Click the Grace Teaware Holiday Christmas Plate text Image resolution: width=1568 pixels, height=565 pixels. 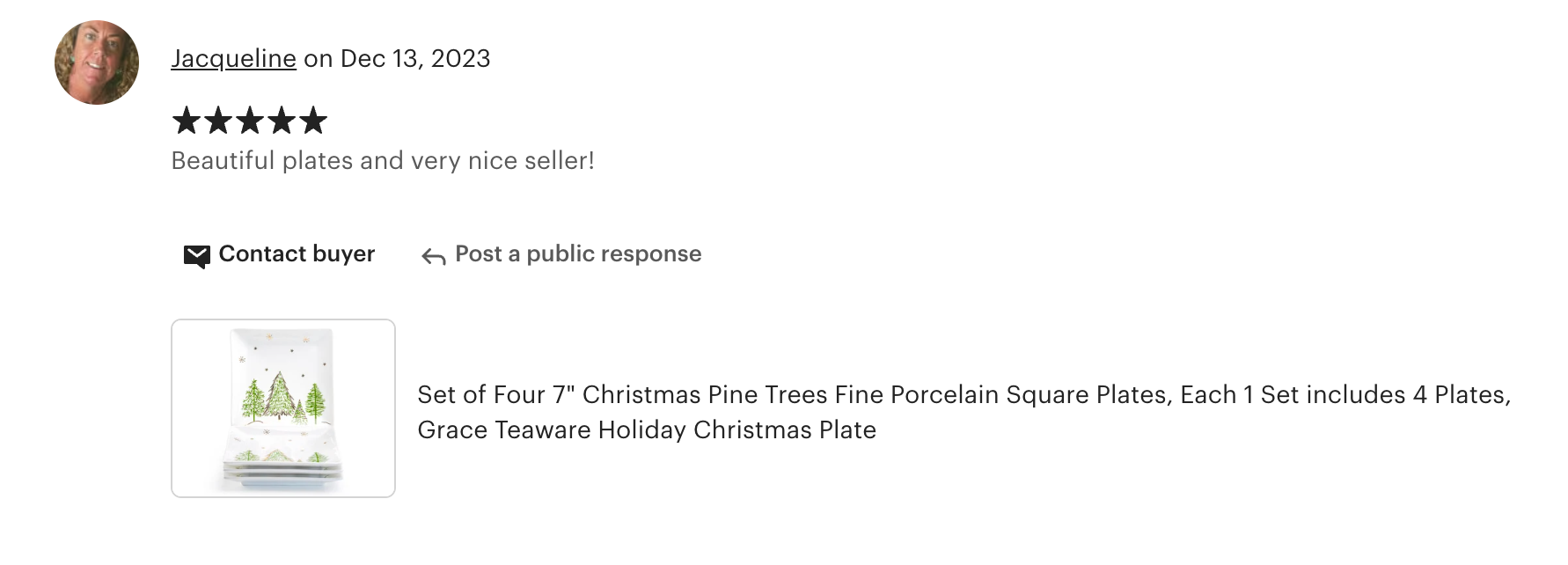pos(647,429)
